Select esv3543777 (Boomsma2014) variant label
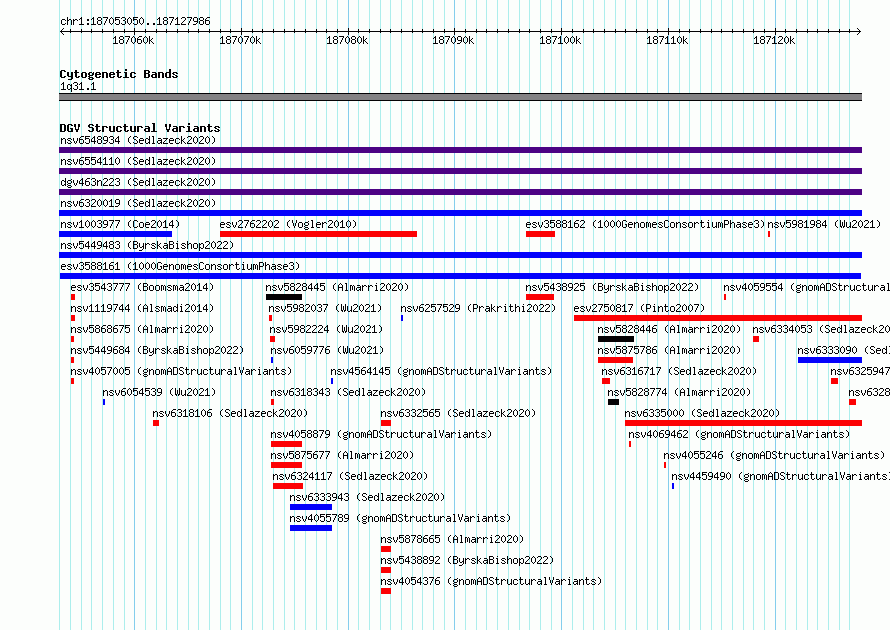 coord(142,287)
